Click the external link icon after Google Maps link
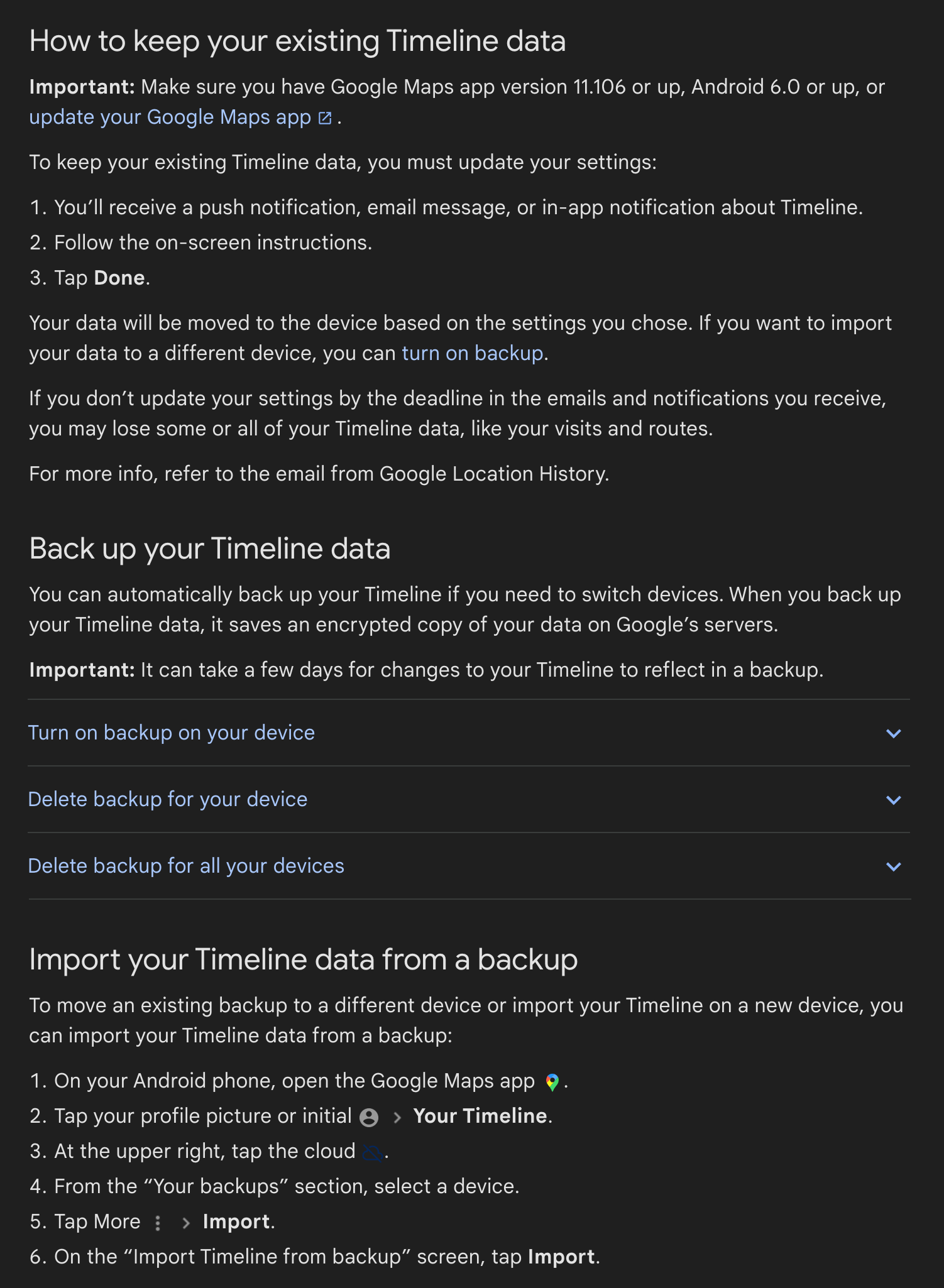This screenshot has width=944, height=1288. pos(324,116)
